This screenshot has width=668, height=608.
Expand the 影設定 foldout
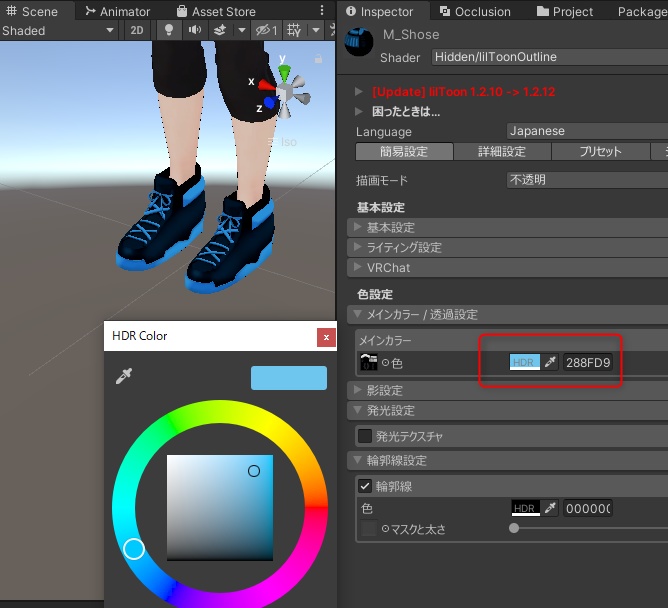coord(508,390)
